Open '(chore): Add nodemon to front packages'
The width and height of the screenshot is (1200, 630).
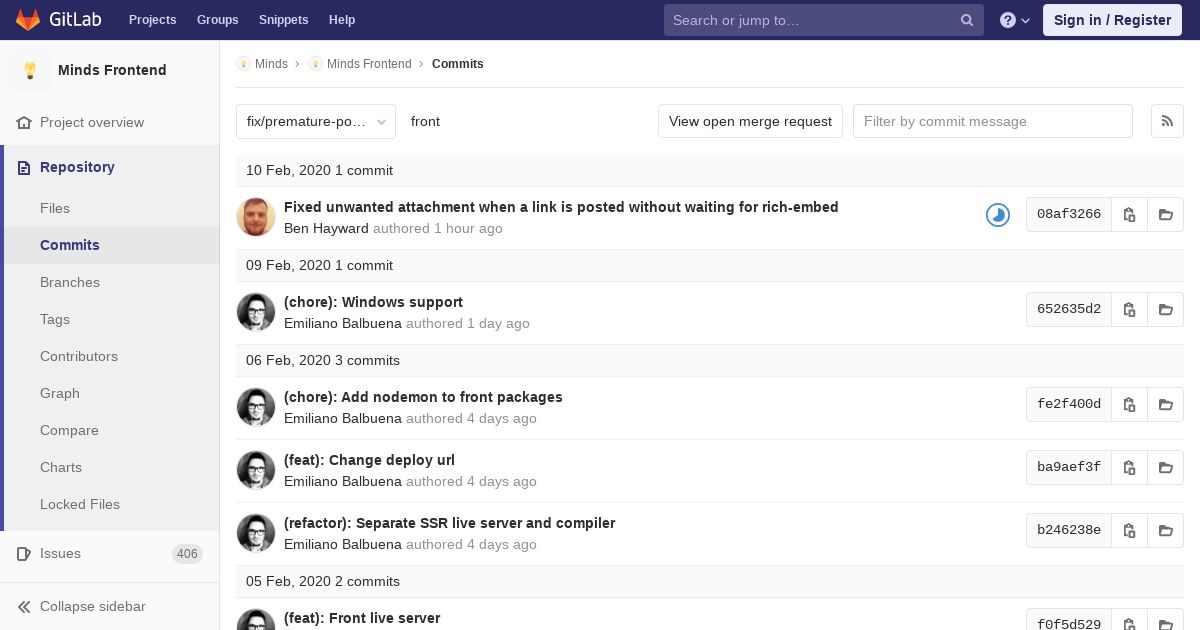pos(423,397)
